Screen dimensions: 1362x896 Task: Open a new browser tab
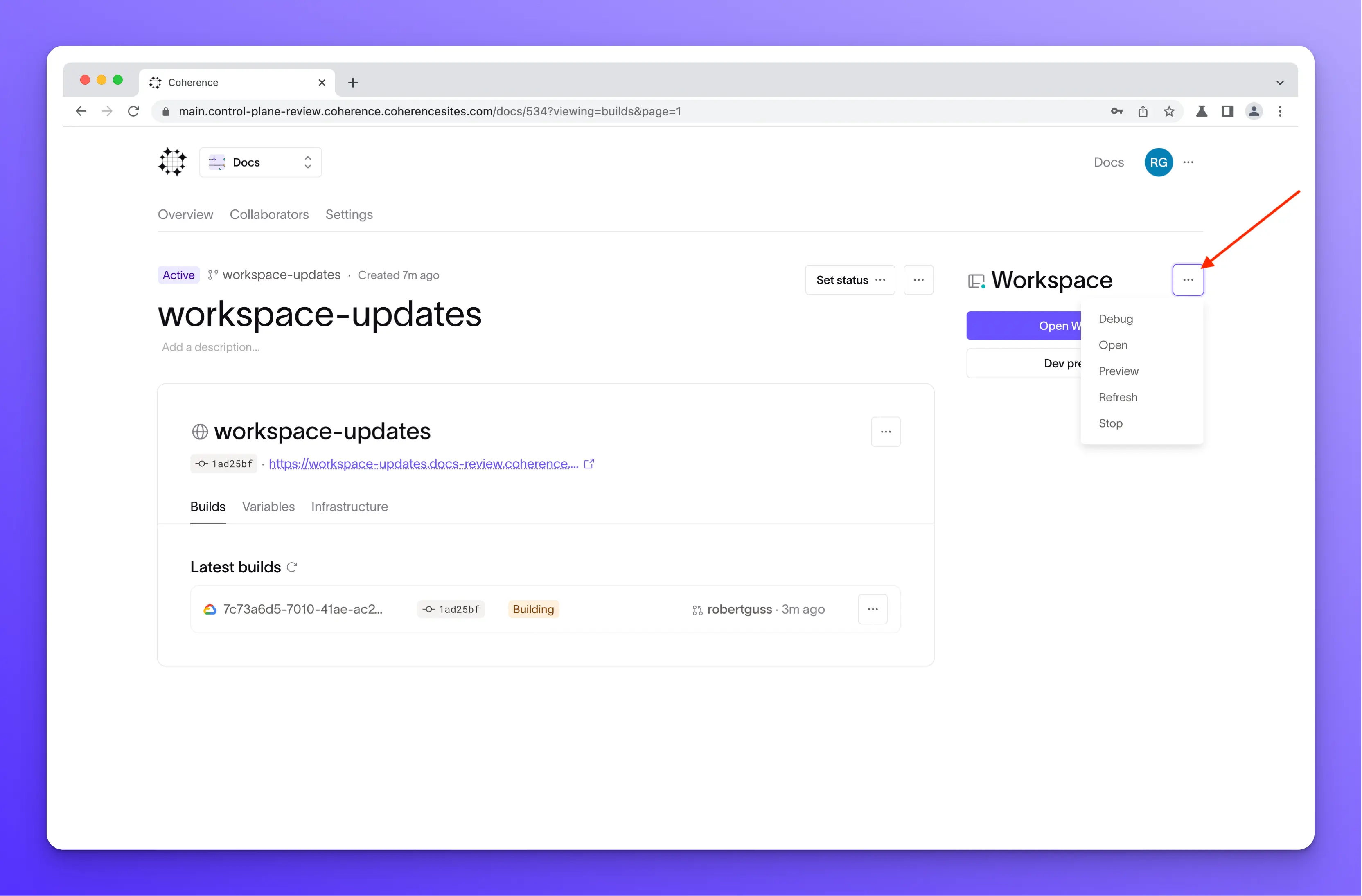pyautogui.click(x=353, y=83)
